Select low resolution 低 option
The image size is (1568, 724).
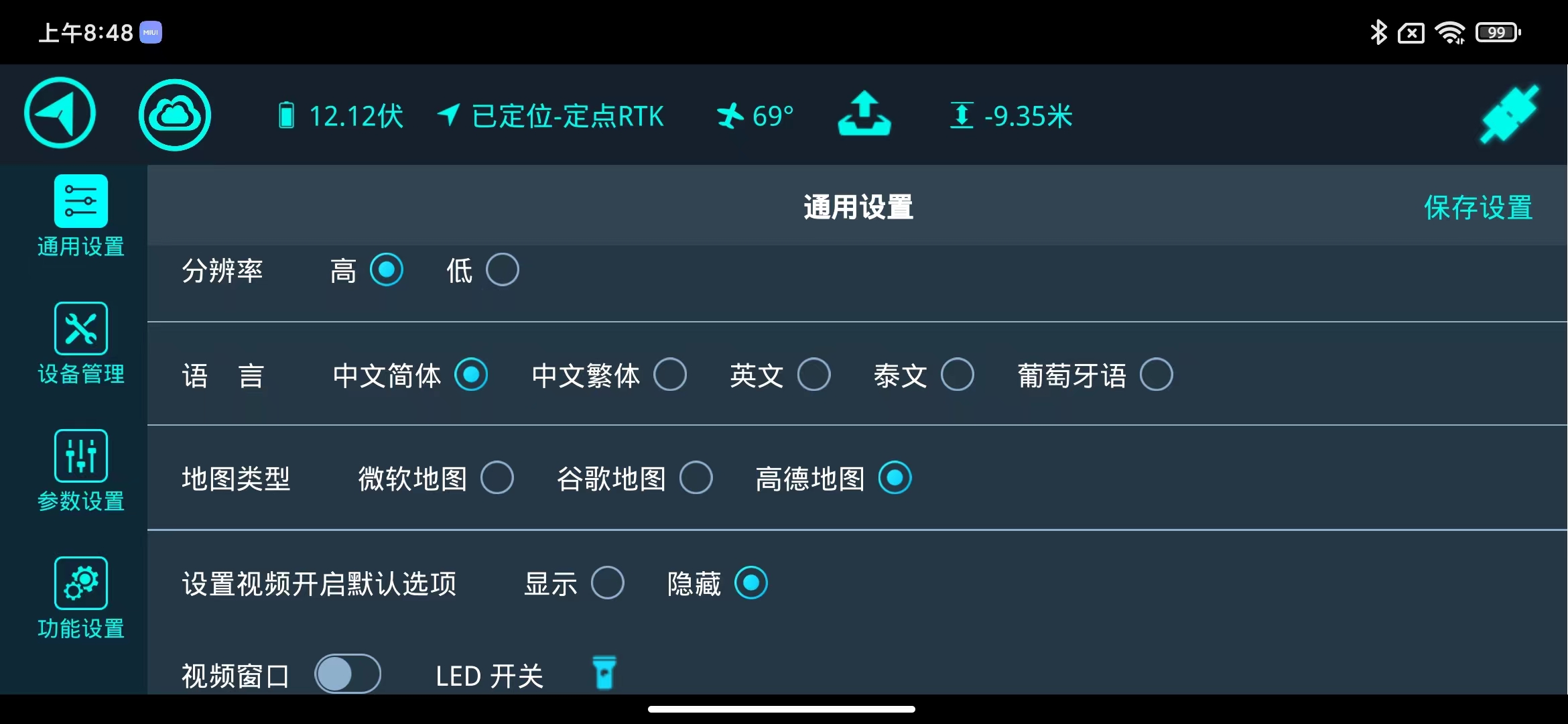pos(502,270)
